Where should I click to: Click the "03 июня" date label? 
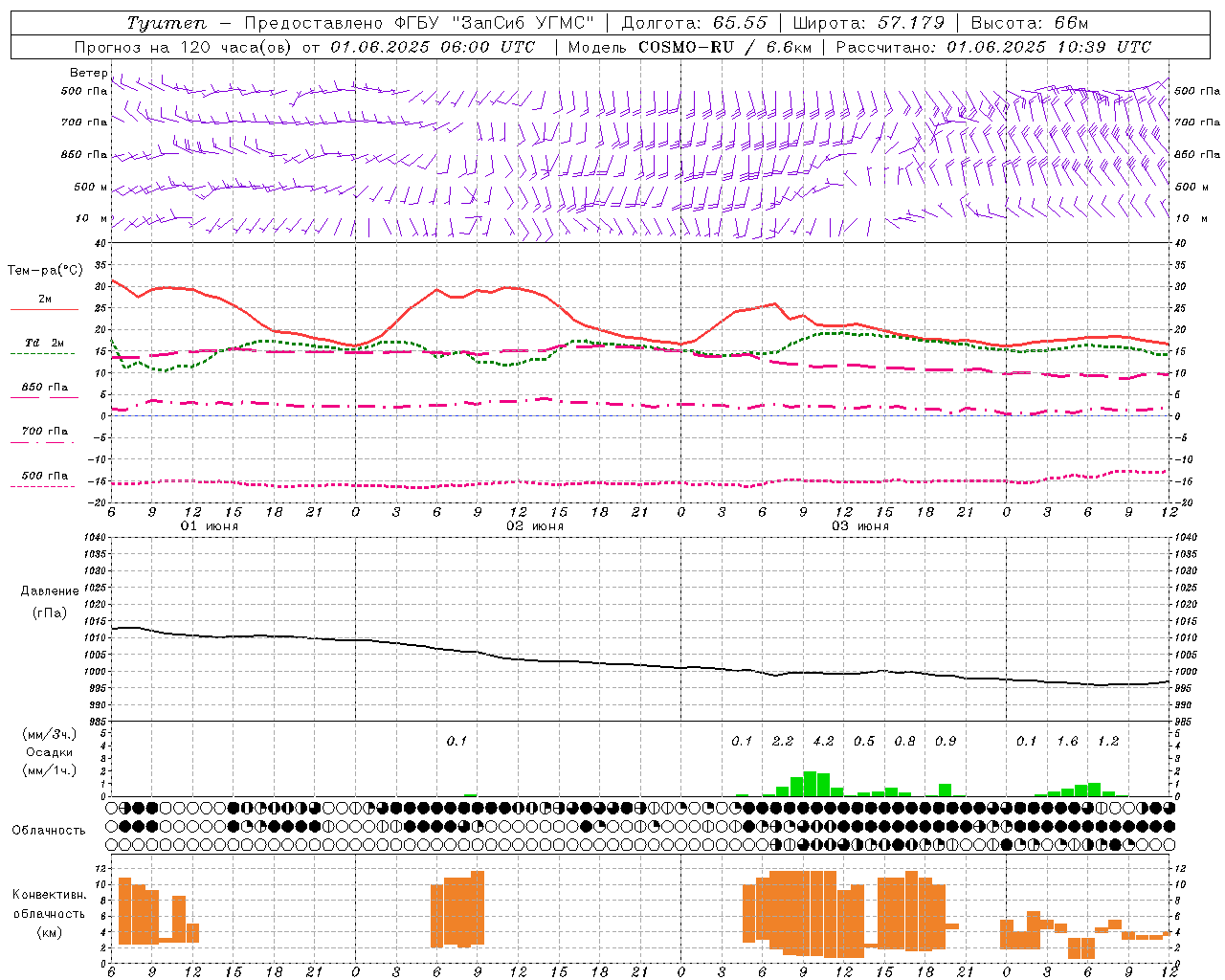click(860, 525)
